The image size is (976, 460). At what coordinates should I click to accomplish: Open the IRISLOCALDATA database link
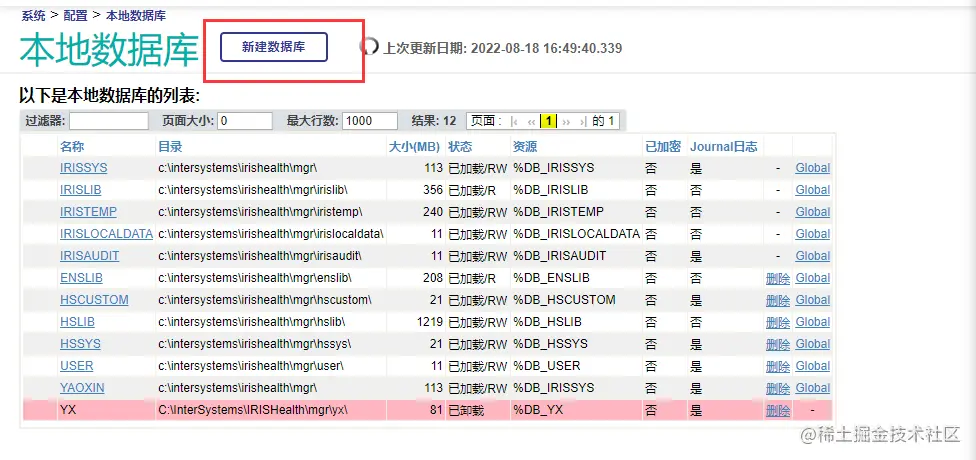click(106, 234)
